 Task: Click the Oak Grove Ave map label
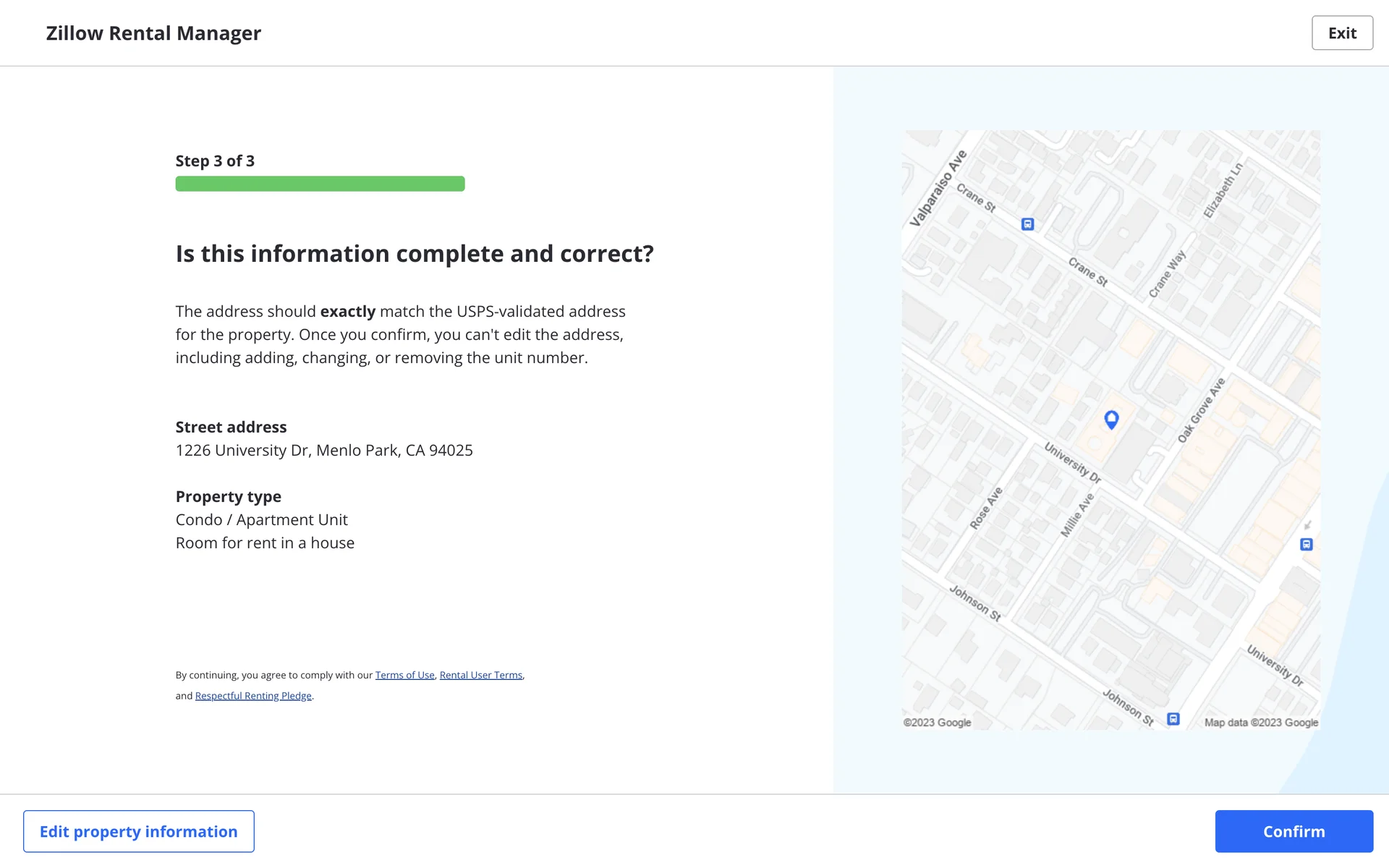[1201, 410]
